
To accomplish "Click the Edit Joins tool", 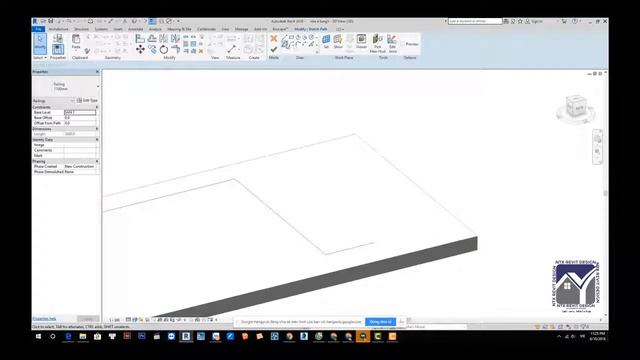I will pos(392,43).
